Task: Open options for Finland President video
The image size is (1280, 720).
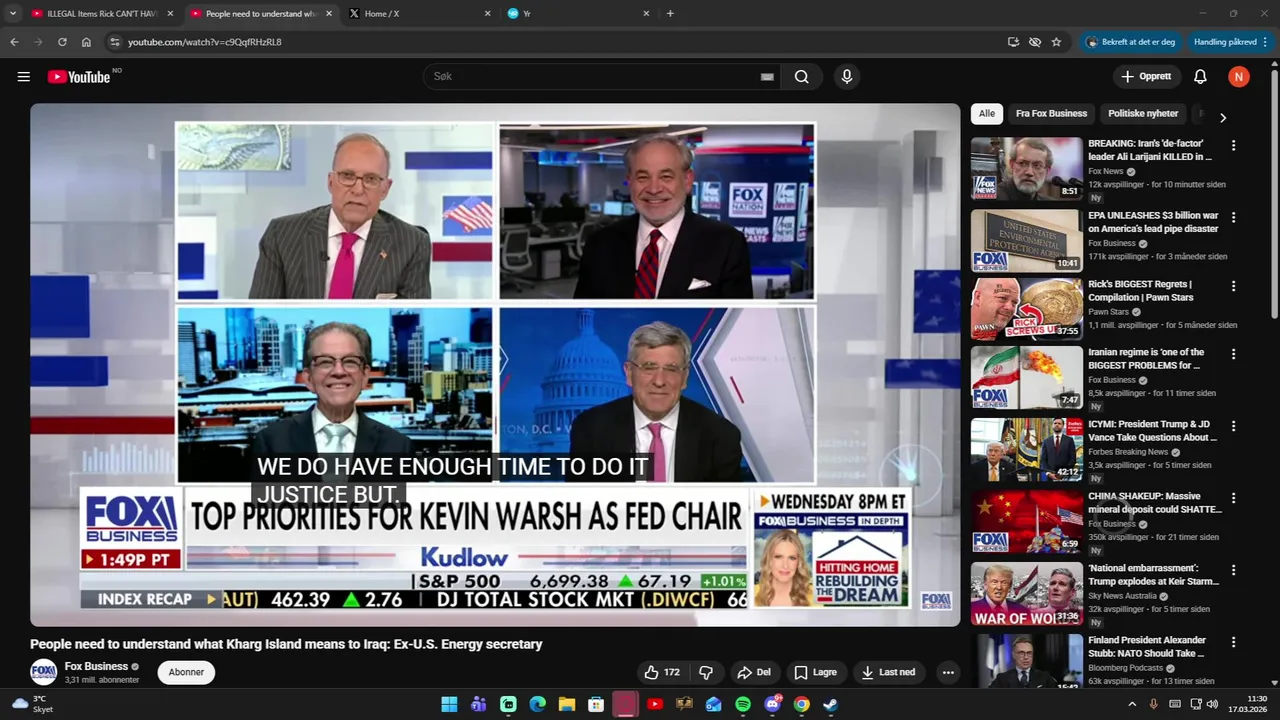Action: [x=1233, y=642]
